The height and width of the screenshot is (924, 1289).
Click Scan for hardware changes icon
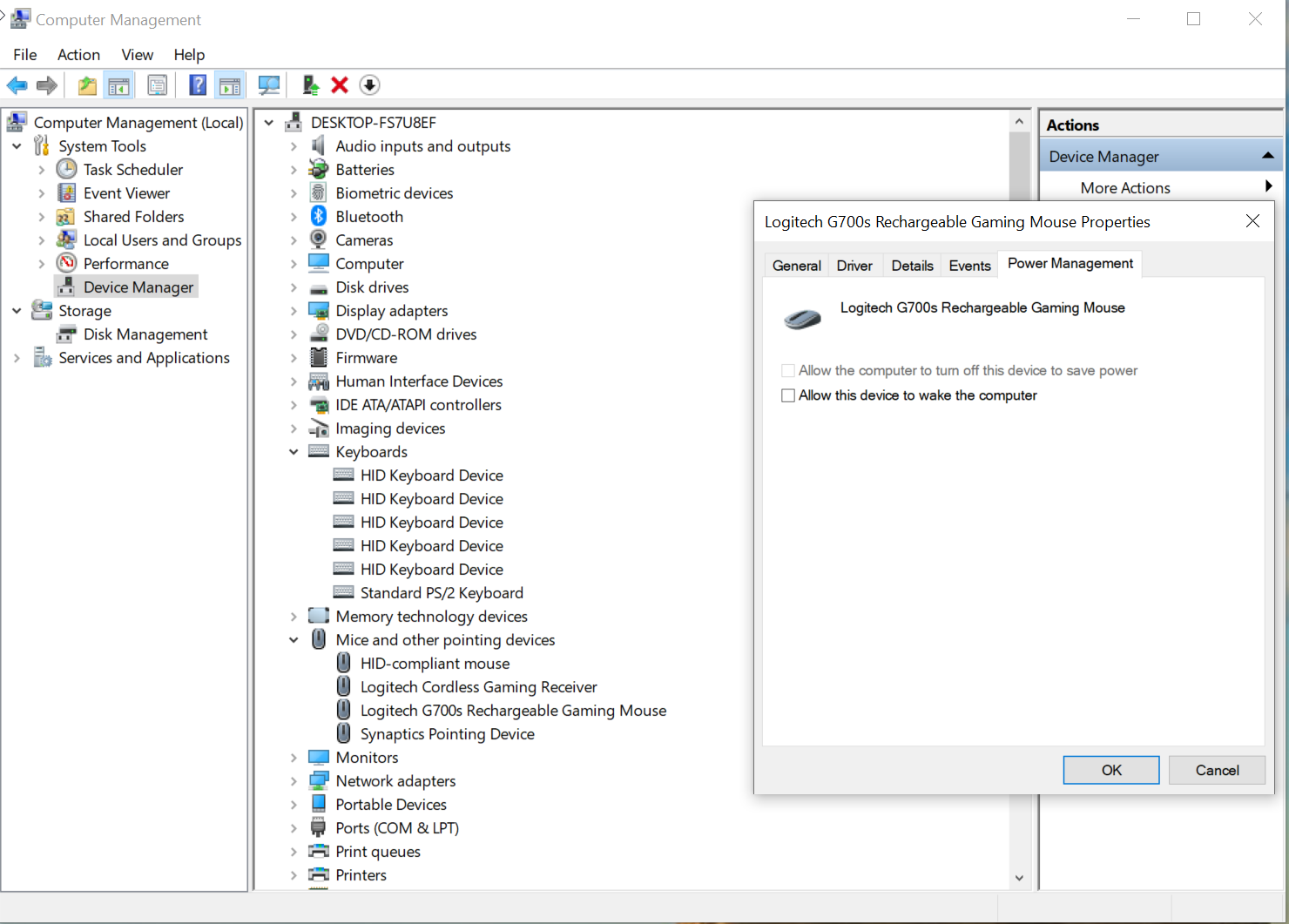[269, 85]
